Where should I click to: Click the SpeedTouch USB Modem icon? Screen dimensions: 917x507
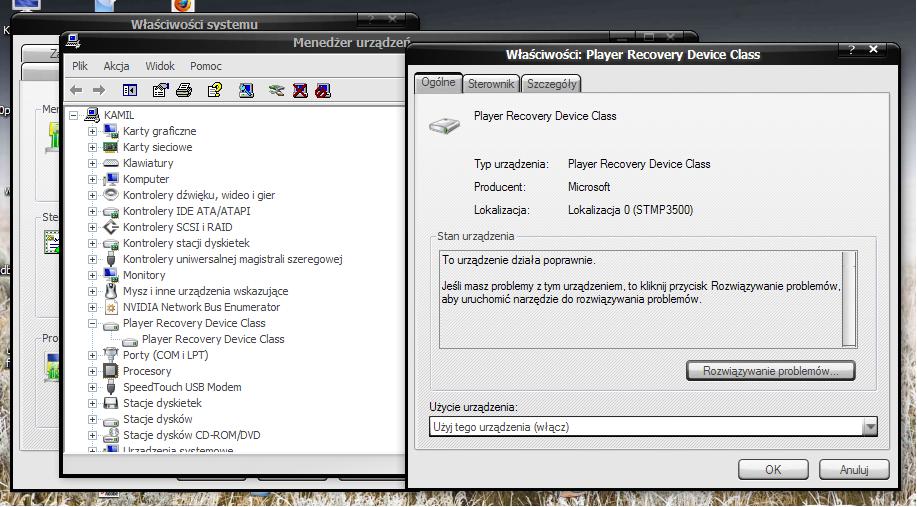point(111,387)
